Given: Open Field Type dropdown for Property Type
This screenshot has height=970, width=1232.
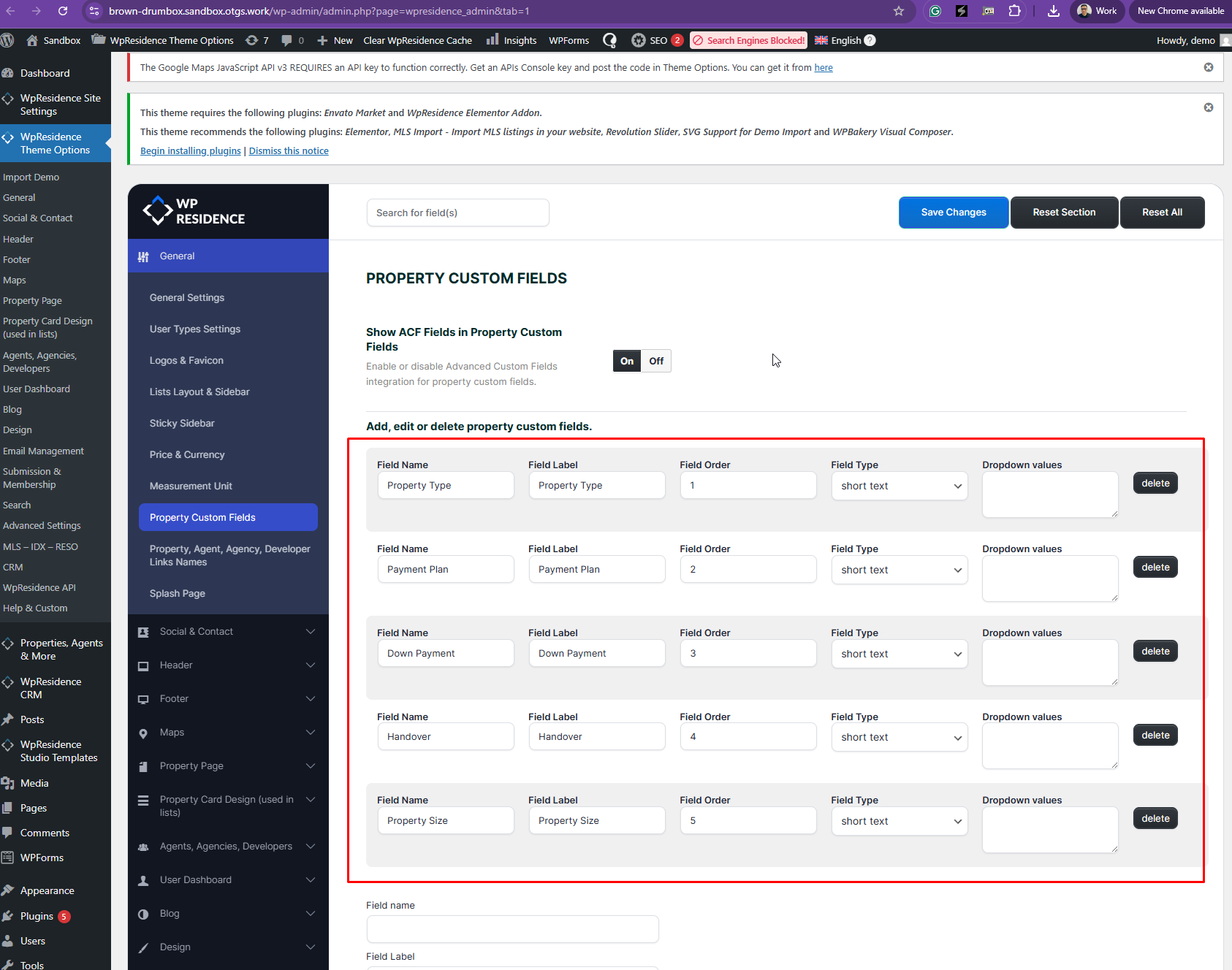Looking at the screenshot, I should [899, 486].
